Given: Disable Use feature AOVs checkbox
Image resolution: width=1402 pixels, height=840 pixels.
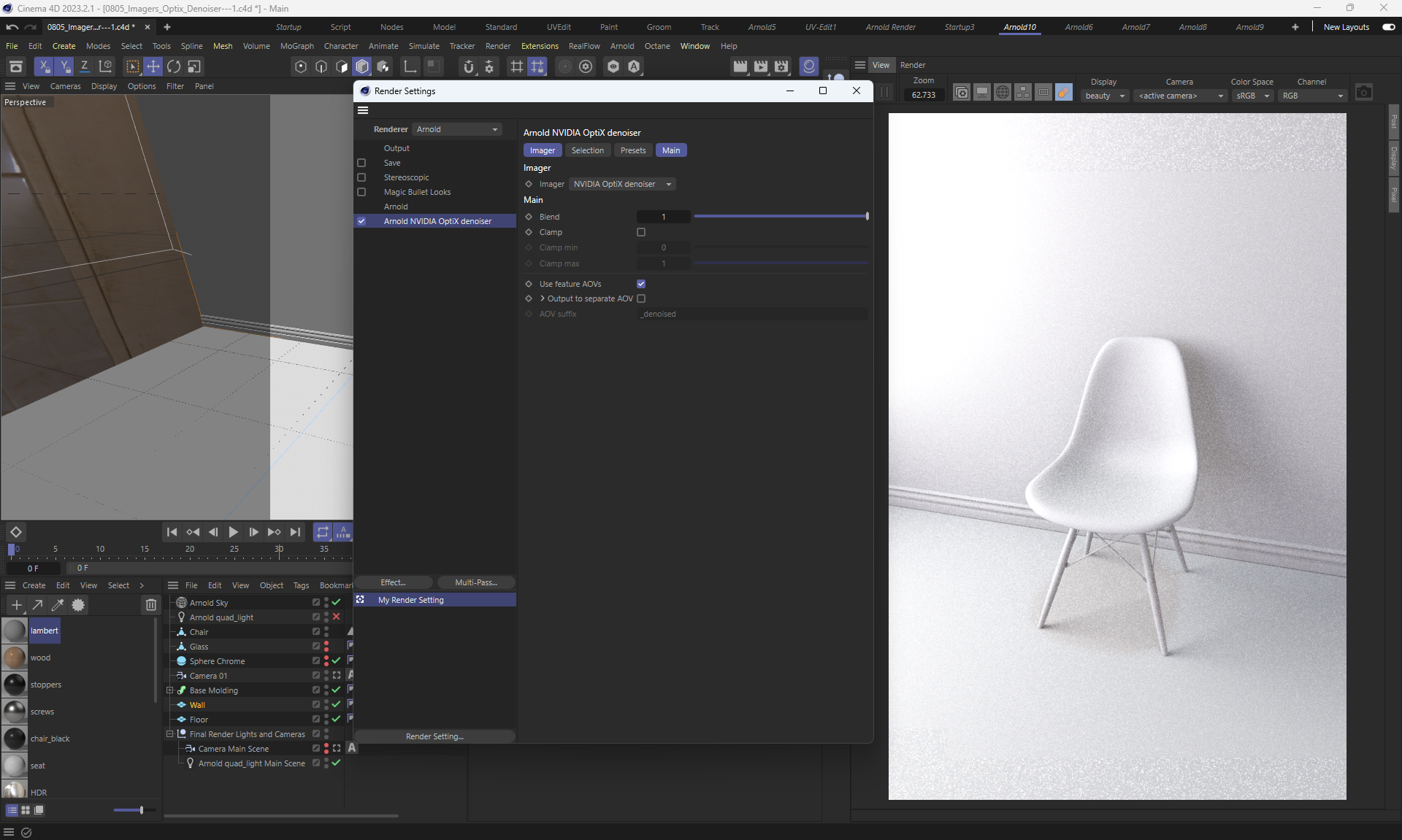Looking at the screenshot, I should click(641, 284).
